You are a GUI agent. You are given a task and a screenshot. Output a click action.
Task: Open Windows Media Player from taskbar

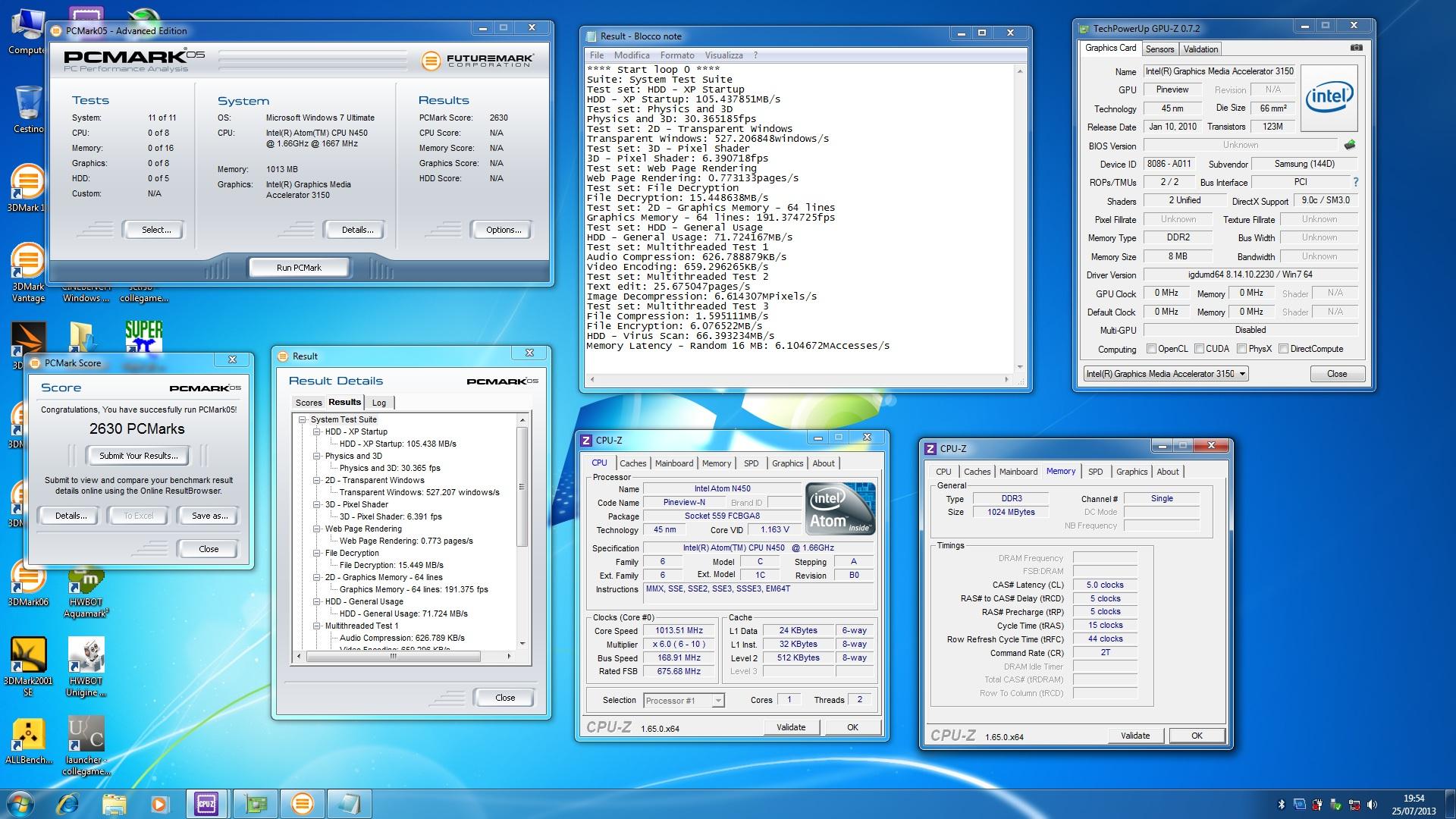[x=159, y=804]
